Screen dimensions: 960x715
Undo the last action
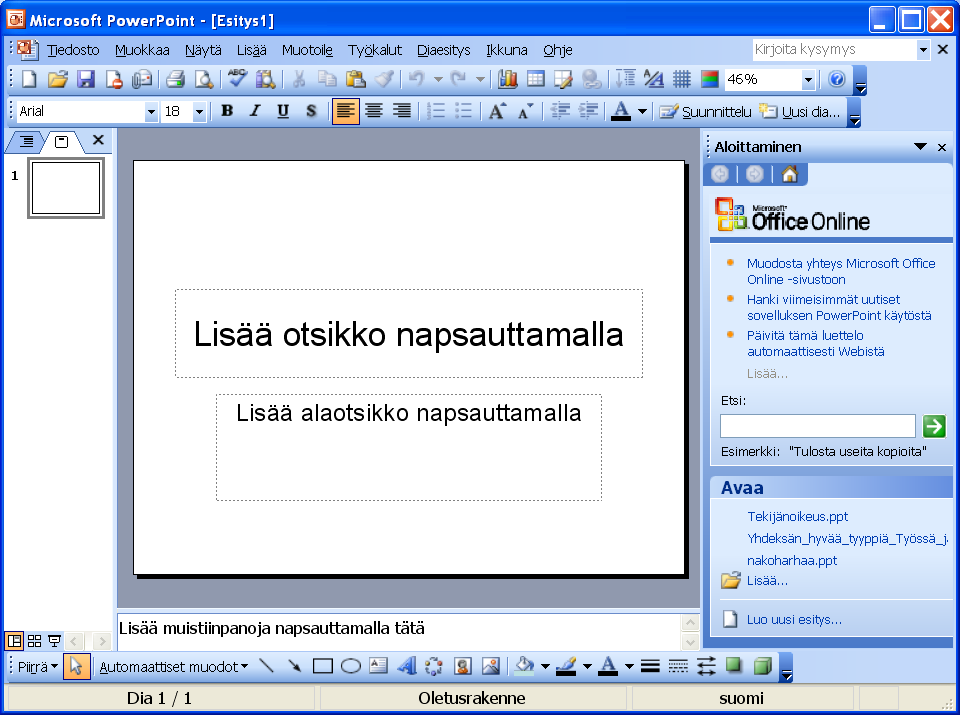tap(417, 79)
